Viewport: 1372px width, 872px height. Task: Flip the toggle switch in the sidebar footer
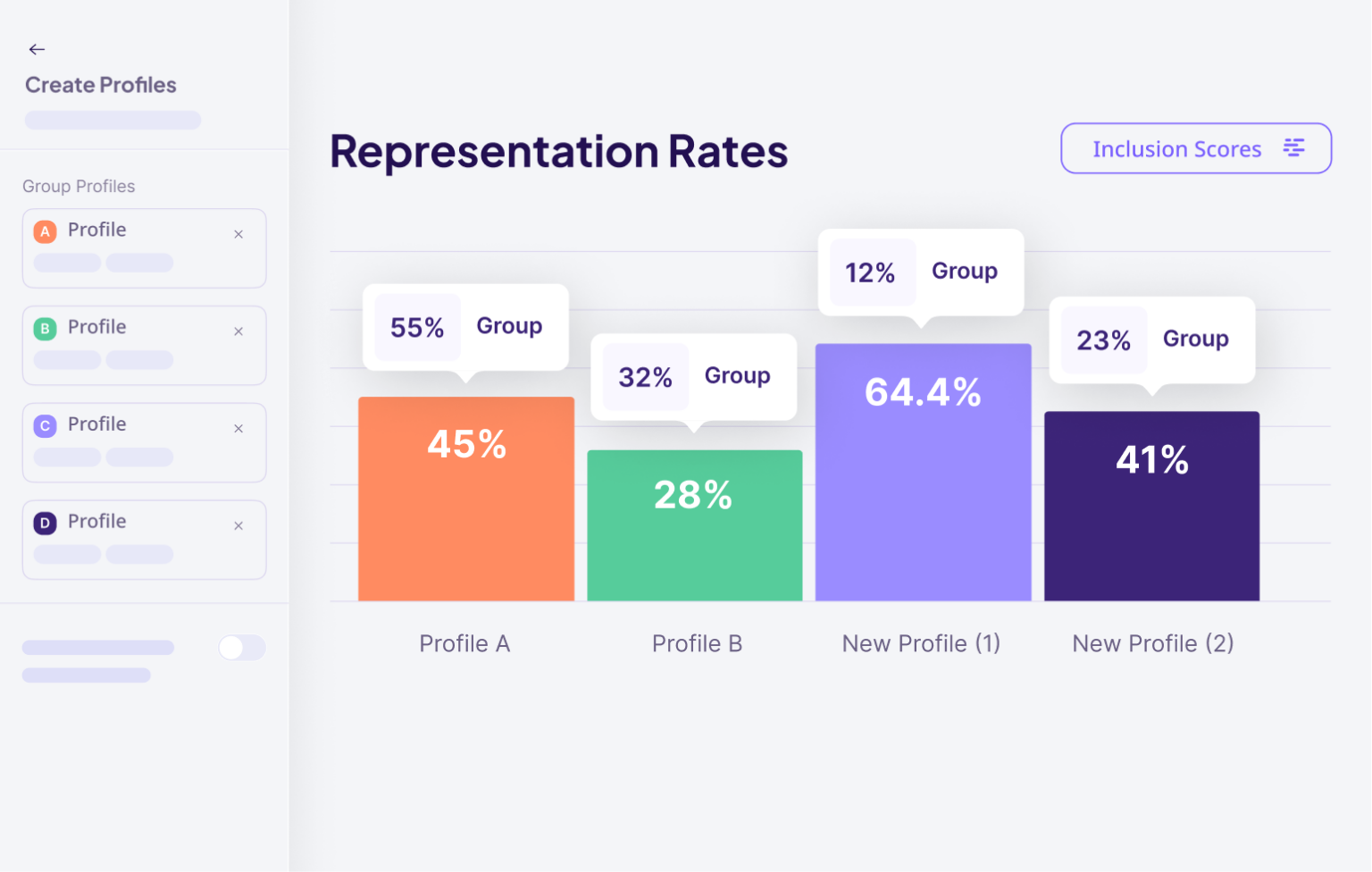pyautogui.click(x=242, y=647)
